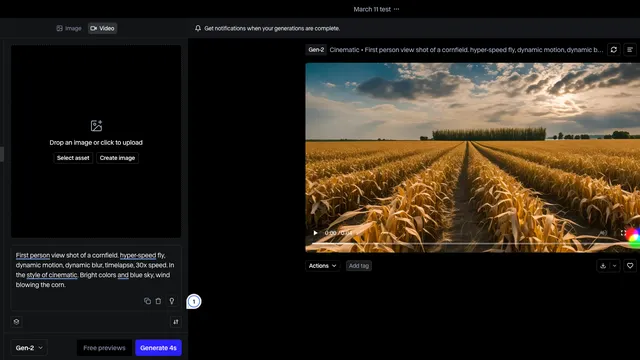Screen dimensions: 640x360
Task: Play the cornfield video
Action: (315, 233)
